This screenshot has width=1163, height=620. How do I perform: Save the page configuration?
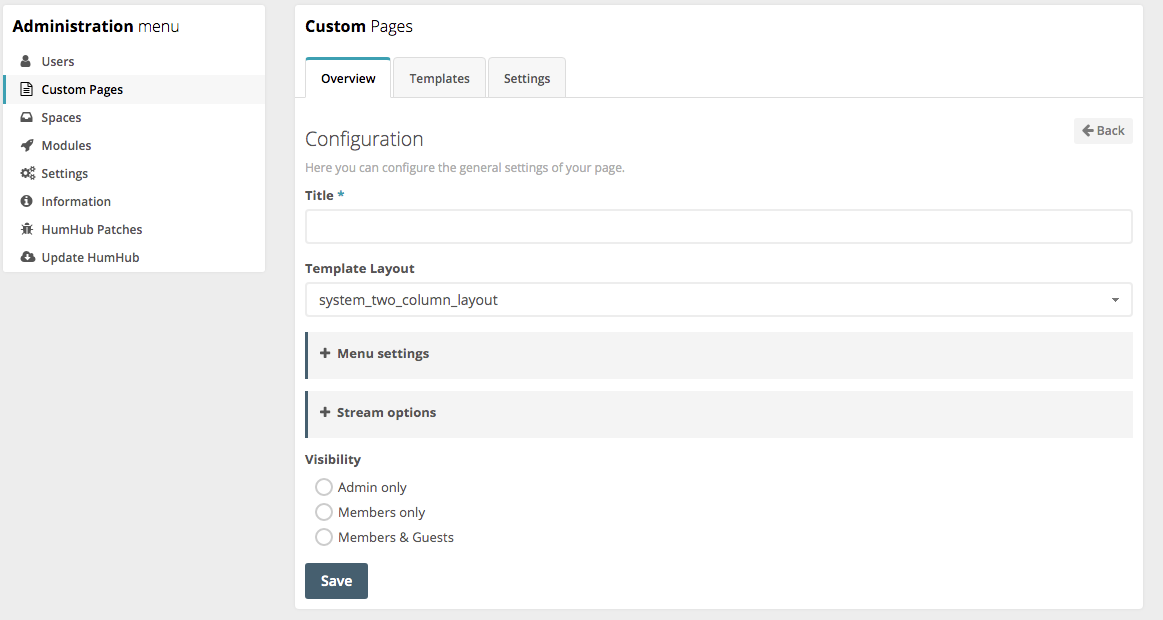click(x=336, y=580)
